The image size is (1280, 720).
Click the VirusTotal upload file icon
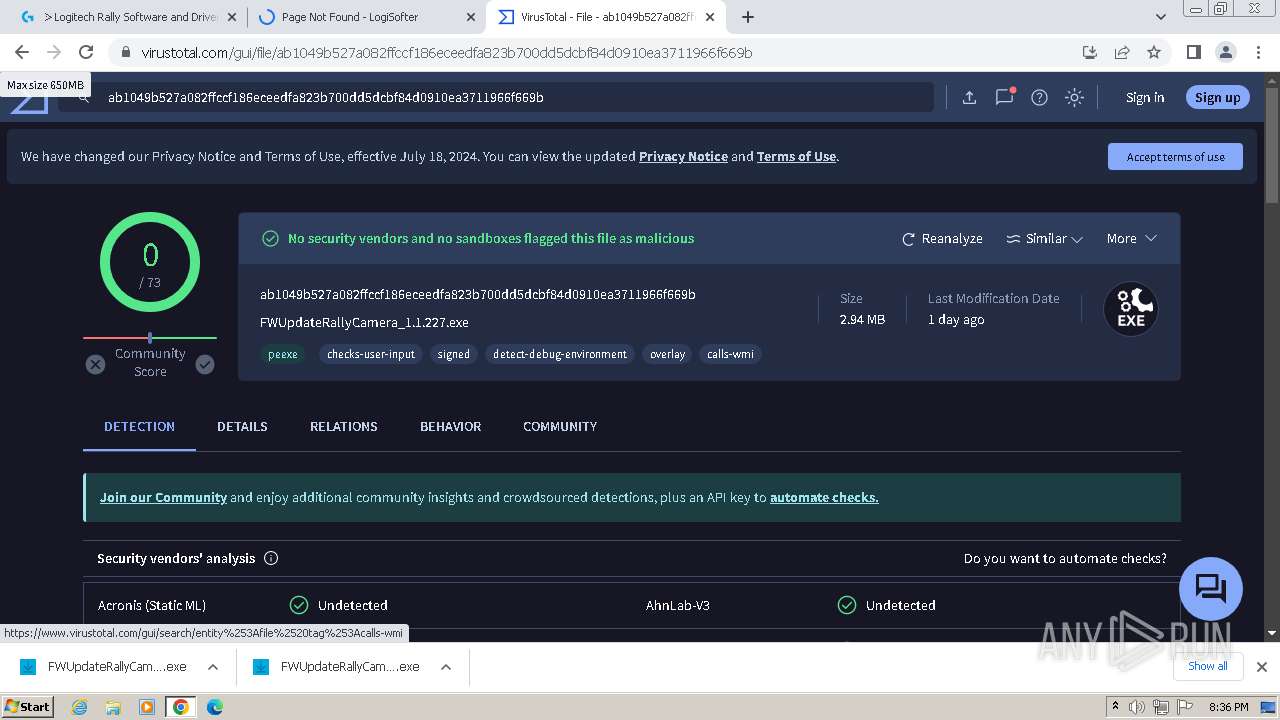(x=969, y=97)
